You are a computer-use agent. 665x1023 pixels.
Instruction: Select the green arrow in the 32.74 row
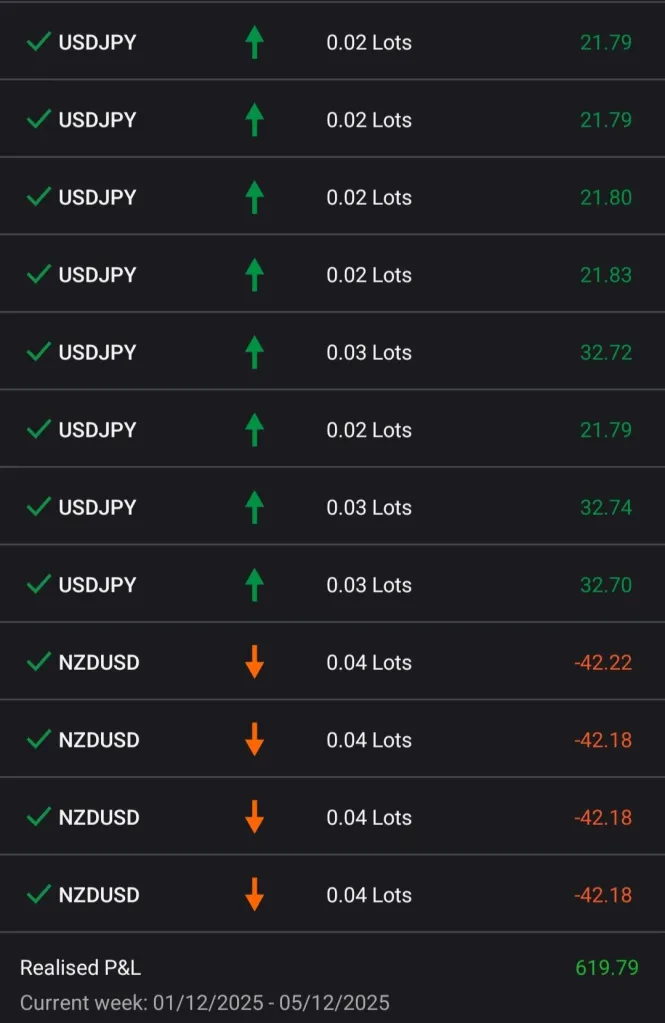tap(254, 507)
